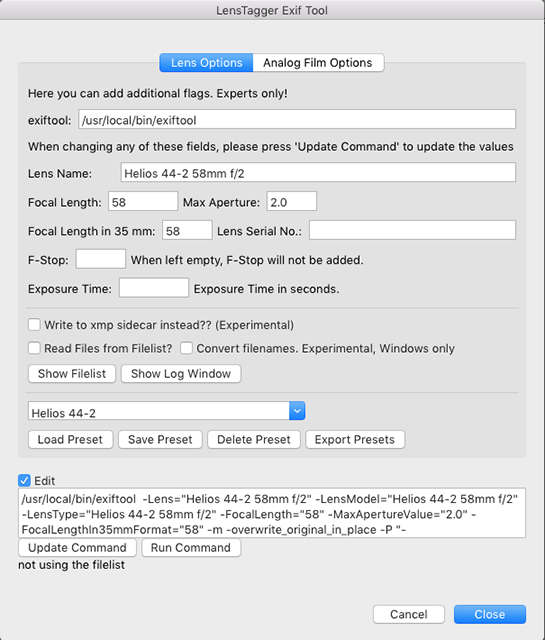The image size is (545, 640).
Task: Click the Lens Serial No. field
Action: point(412,230)
